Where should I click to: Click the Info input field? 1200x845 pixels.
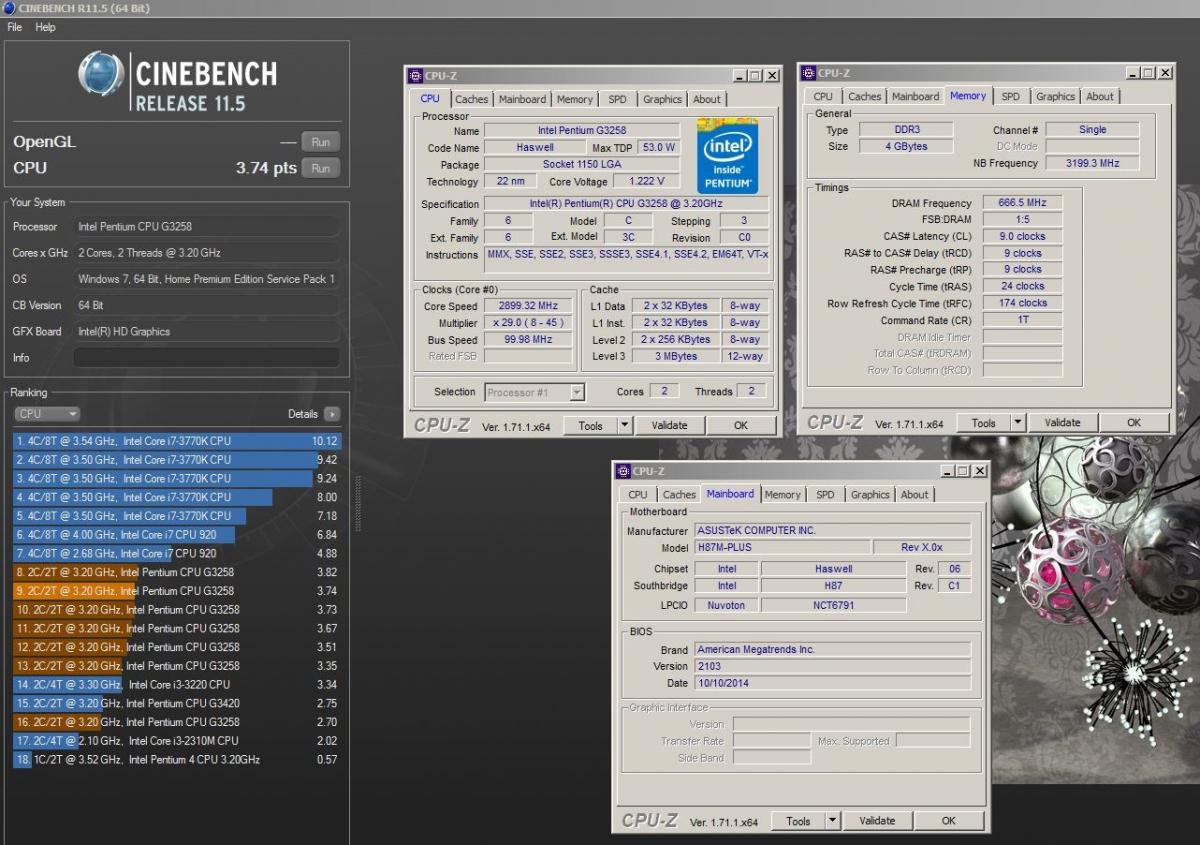click(206, 358)
